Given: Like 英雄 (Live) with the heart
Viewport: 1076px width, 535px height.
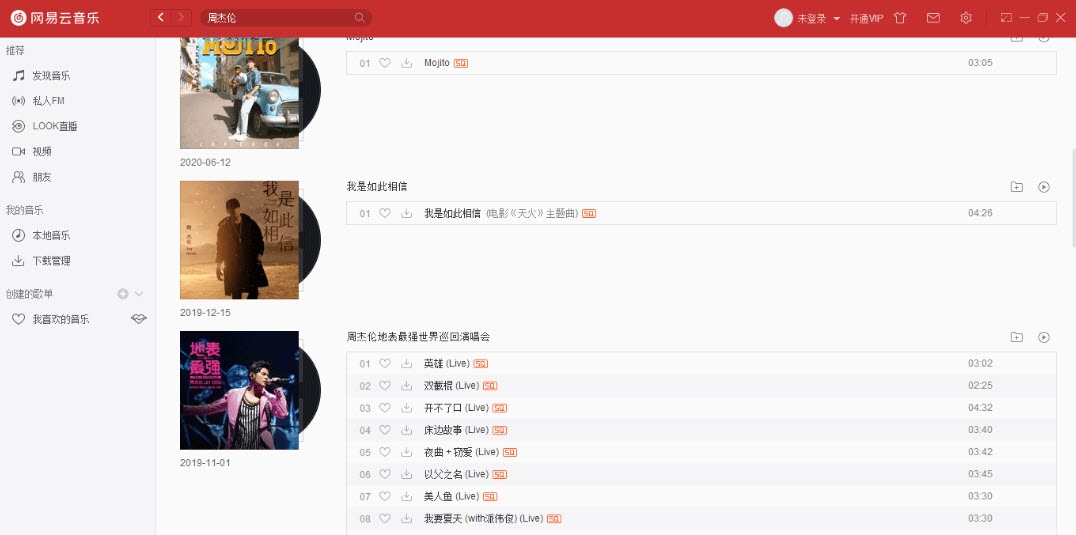Looking at the screenshot, I should coord(385,364).
